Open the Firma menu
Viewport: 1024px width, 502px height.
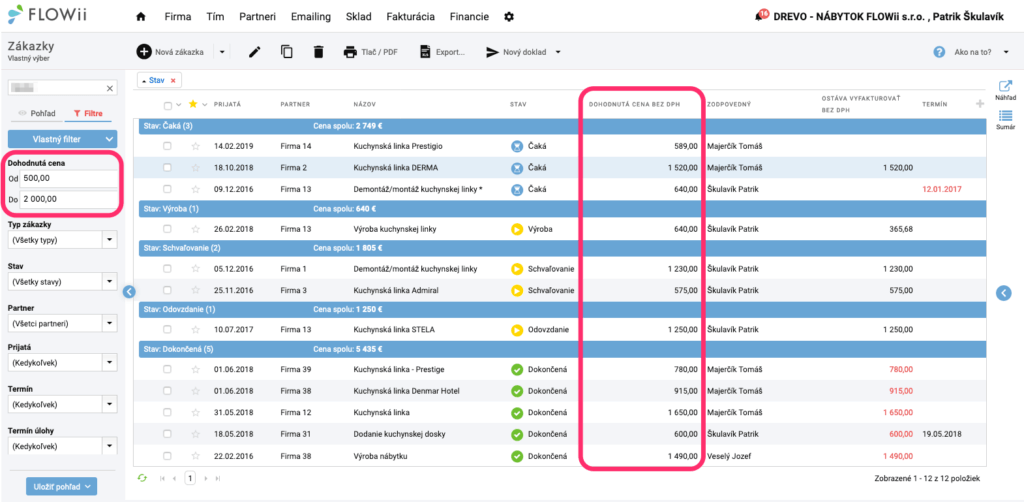coord(178,17)
